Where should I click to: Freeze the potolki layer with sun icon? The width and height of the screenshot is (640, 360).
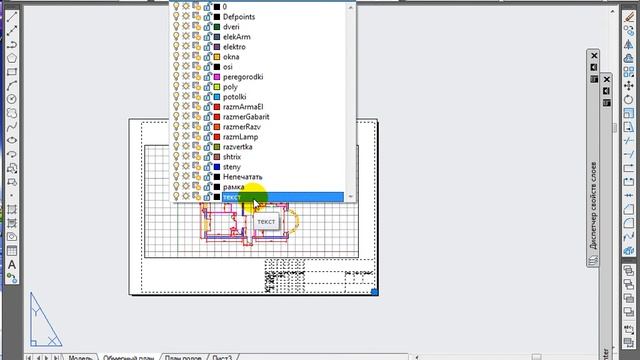tap(186, 97)
